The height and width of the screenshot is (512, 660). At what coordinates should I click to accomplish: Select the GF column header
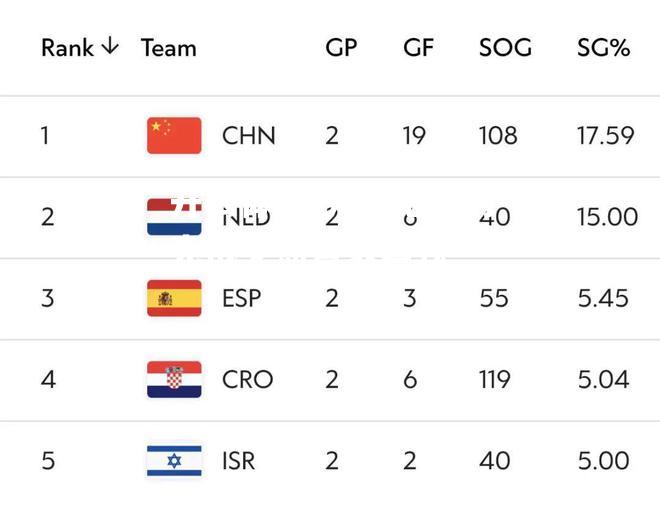point(418,47)
